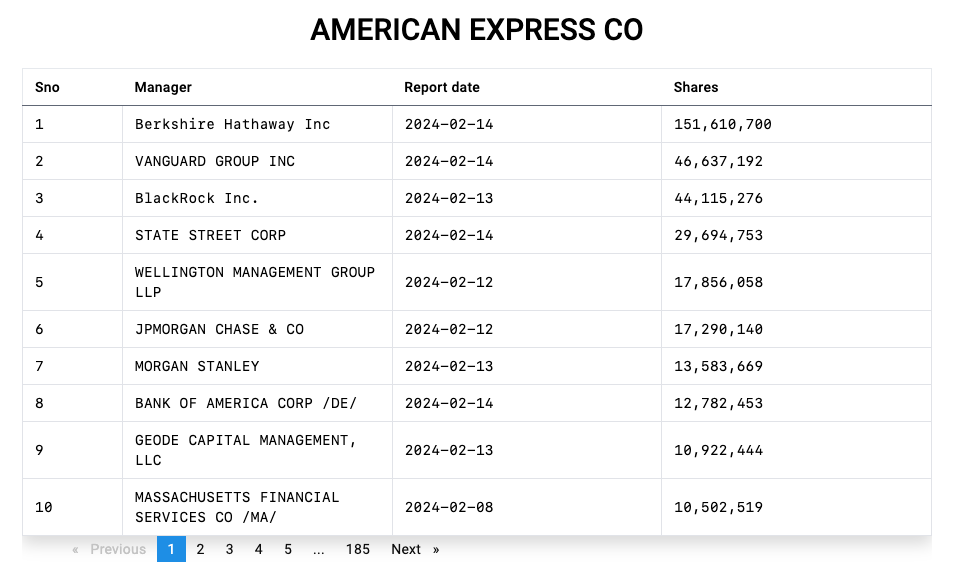Select BlackRock Inc. manager cell
954x581 pixels.
tap(197, 198)
